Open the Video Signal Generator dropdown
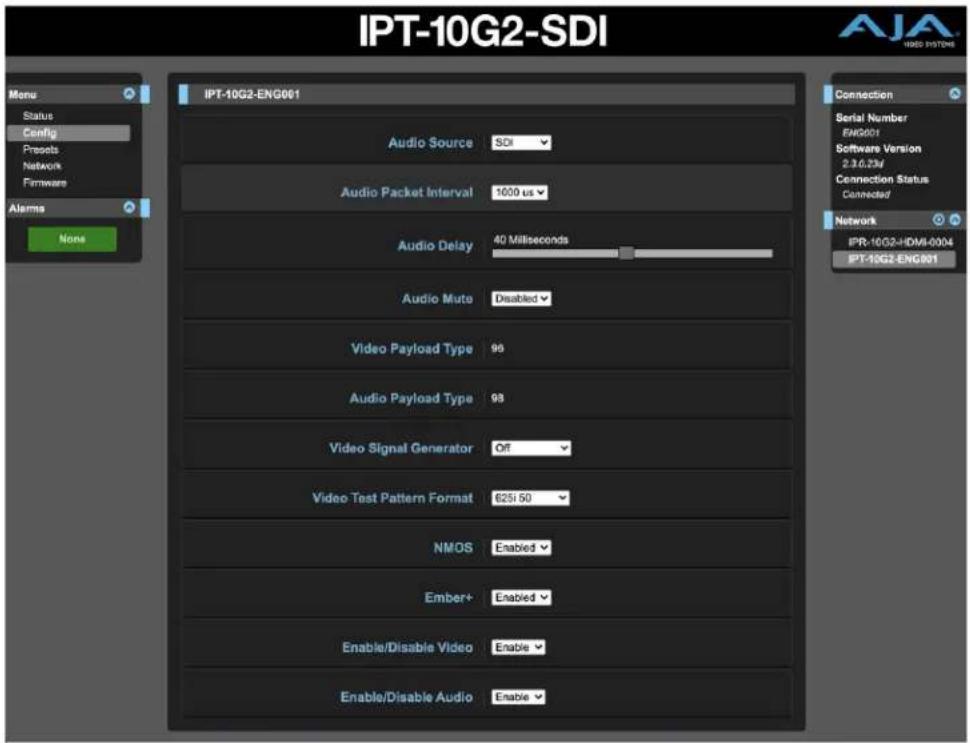 click(x=531, y=448)
